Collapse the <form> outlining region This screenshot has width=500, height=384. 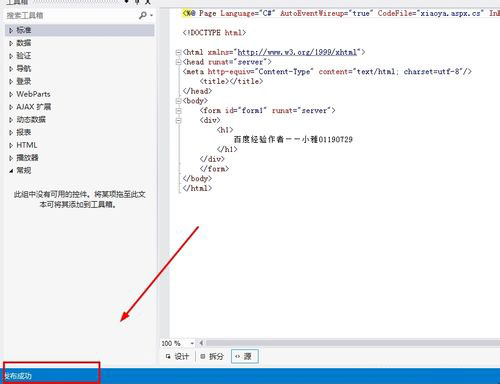tap(179, 110)
